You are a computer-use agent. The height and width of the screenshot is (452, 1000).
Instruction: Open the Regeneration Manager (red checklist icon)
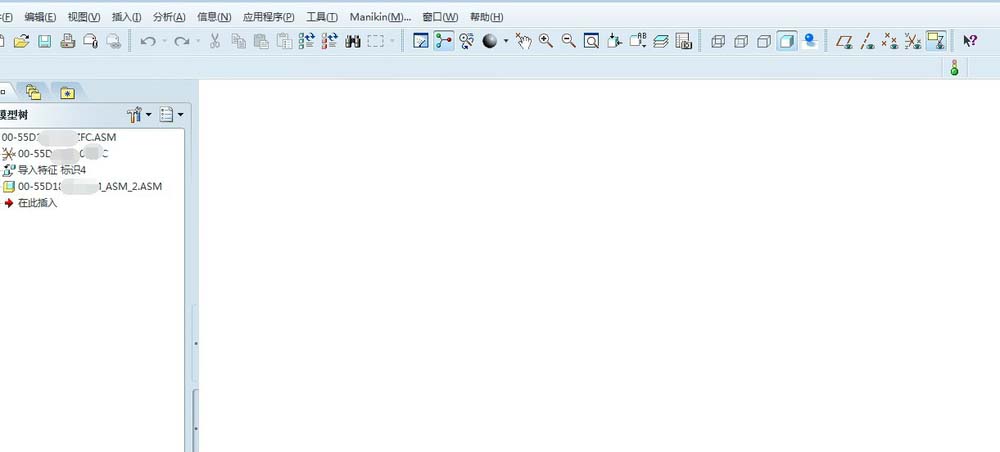tap(330, 41)
